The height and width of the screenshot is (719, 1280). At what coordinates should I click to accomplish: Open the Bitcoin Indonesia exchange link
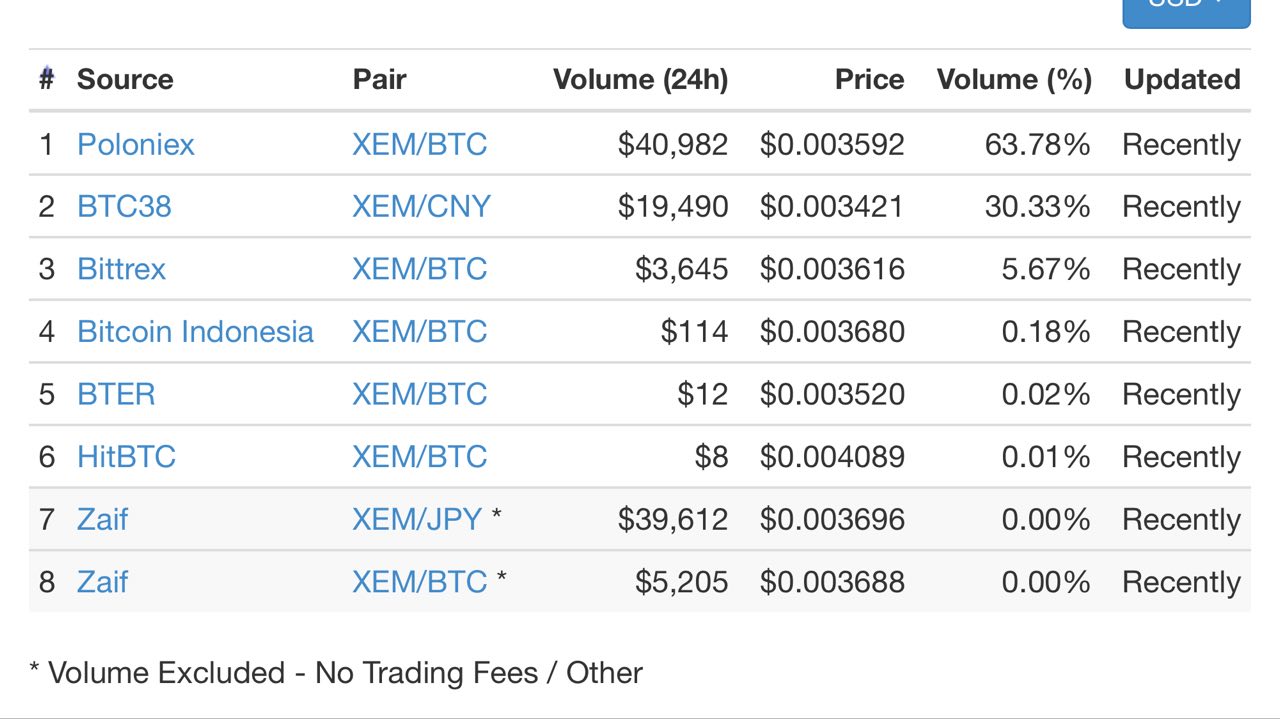(195, 332)
